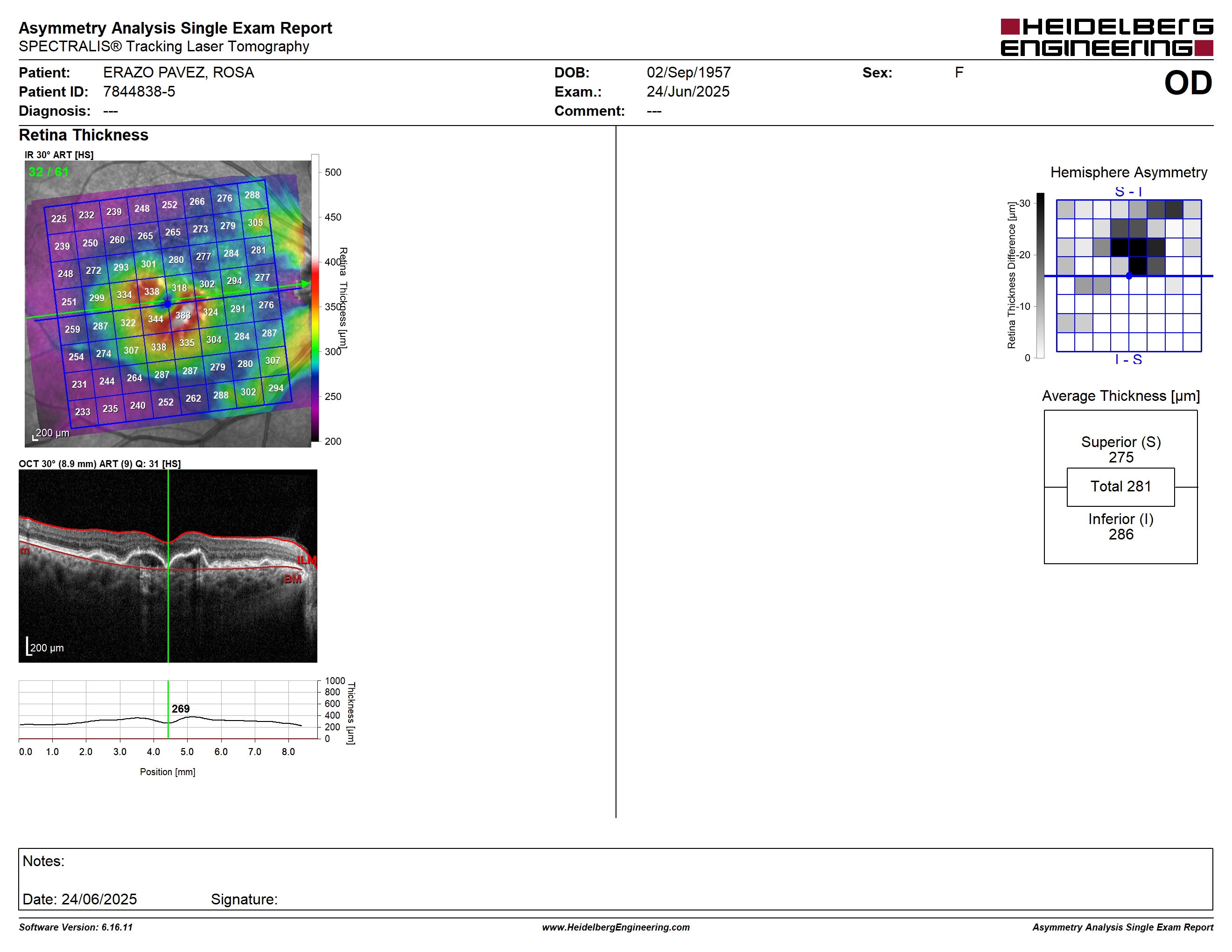The width and height of the screenshot is (1232, 952).
Task: Click the green 32 / 61 scan counter
Action: point(49,172)
